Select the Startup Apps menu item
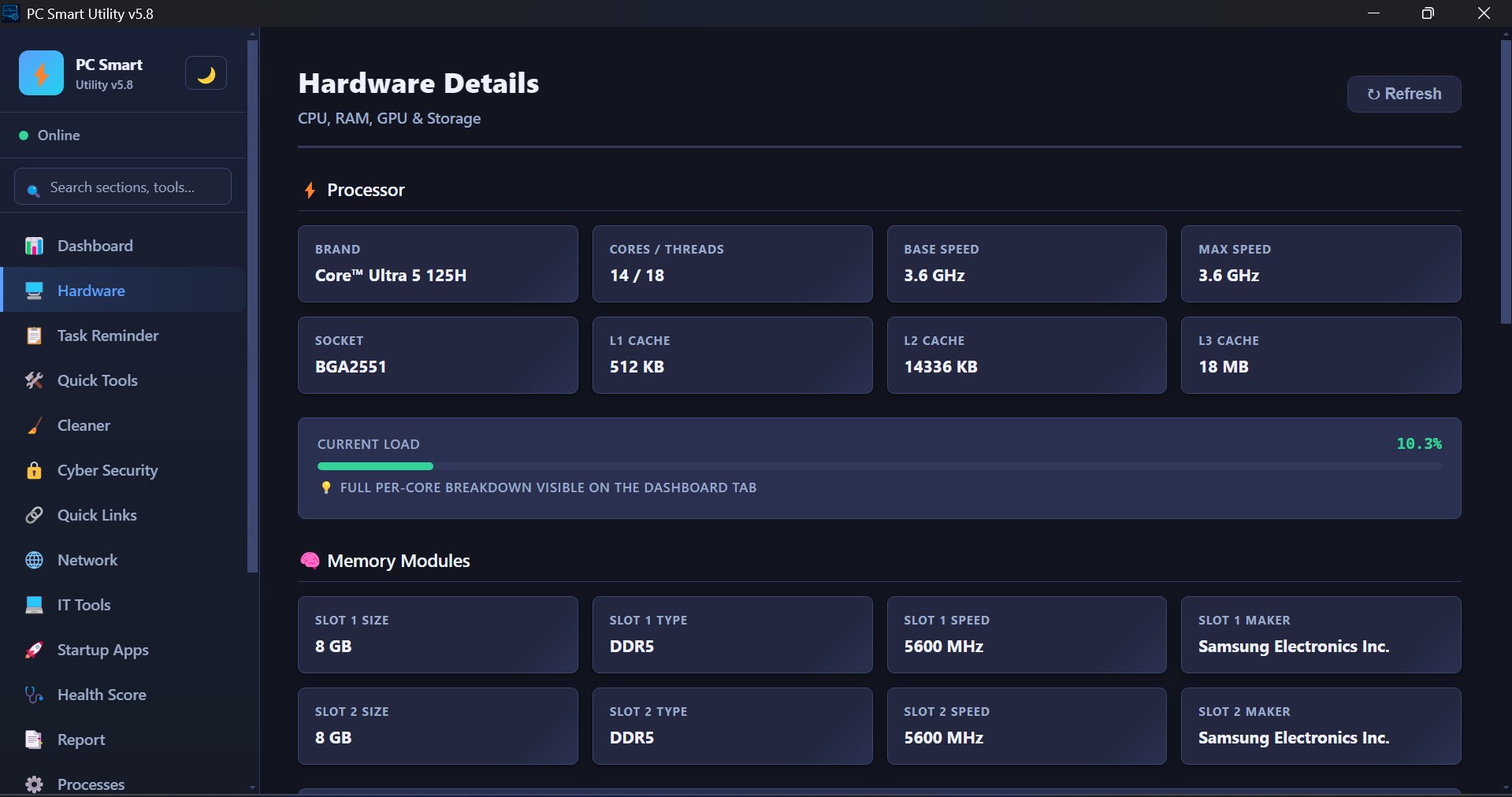The image size is (1512, 797). click(x=123, y=651)
